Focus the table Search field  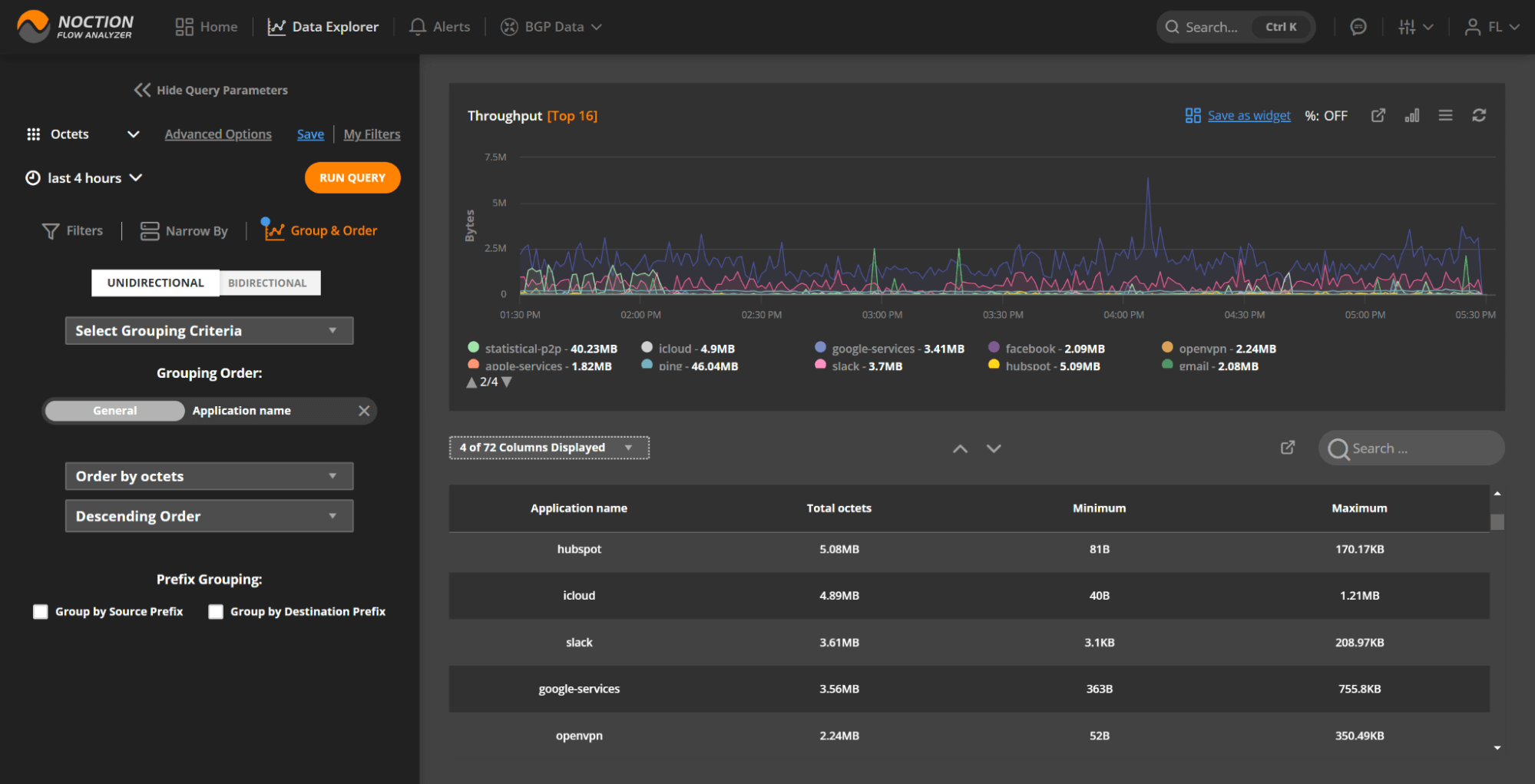tap(1411, 448)
